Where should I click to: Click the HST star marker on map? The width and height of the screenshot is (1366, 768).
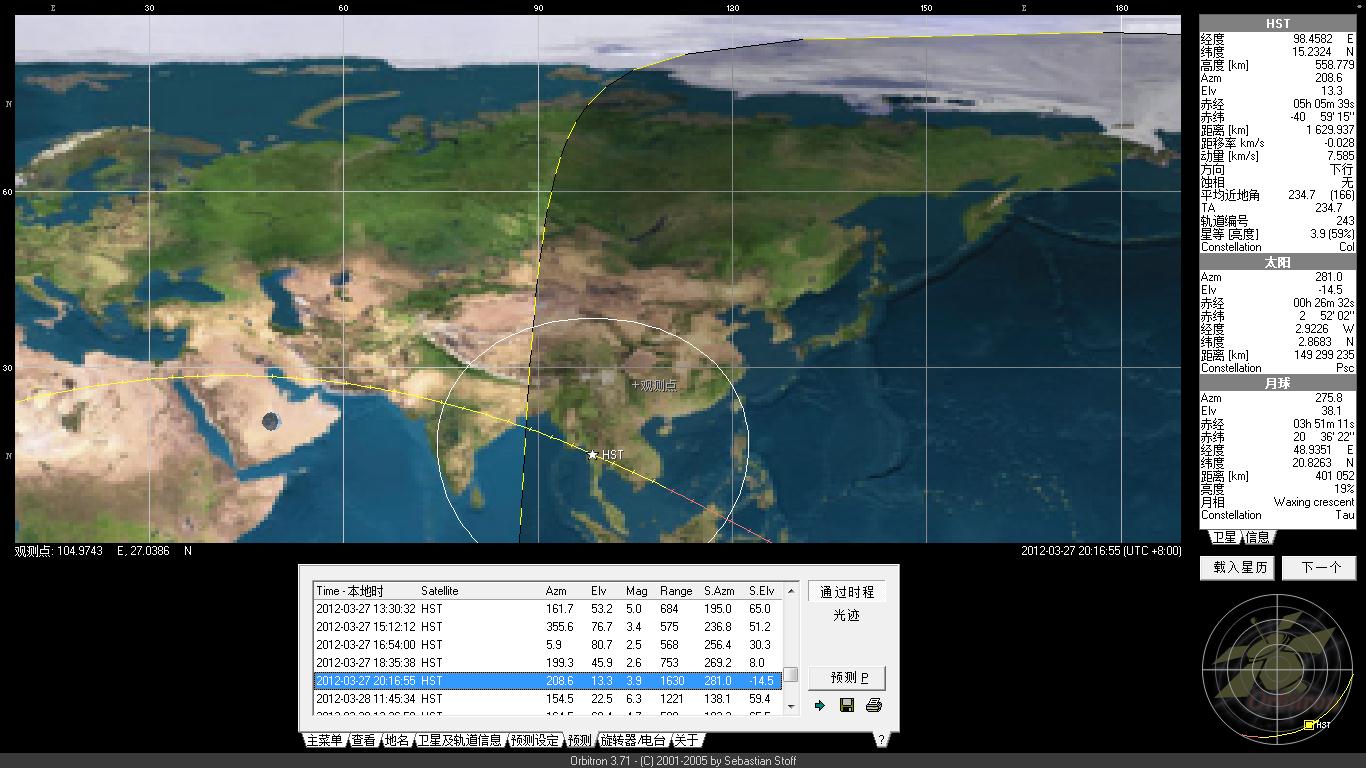tap(593, 455)
